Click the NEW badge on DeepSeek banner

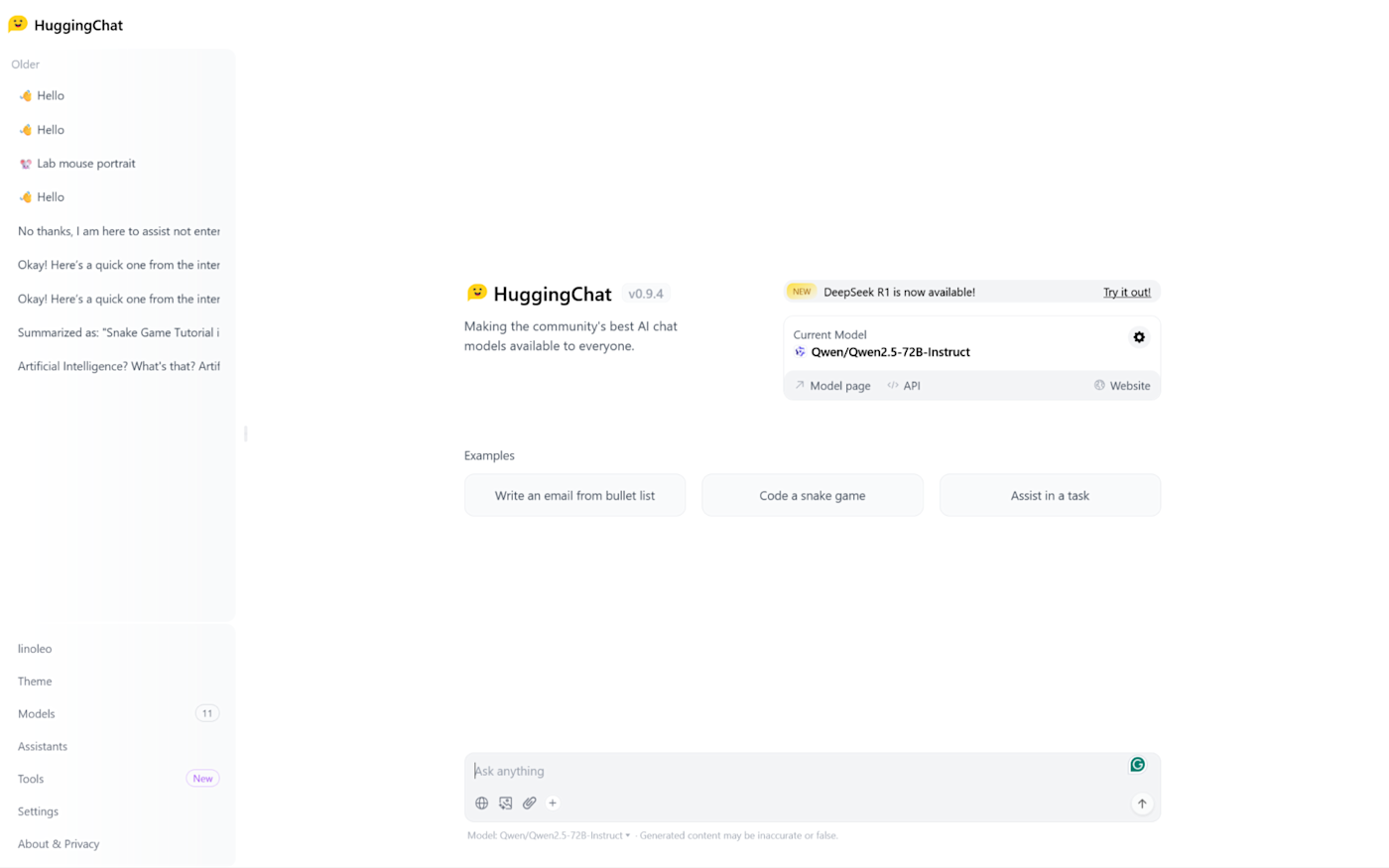pos(802,292)
